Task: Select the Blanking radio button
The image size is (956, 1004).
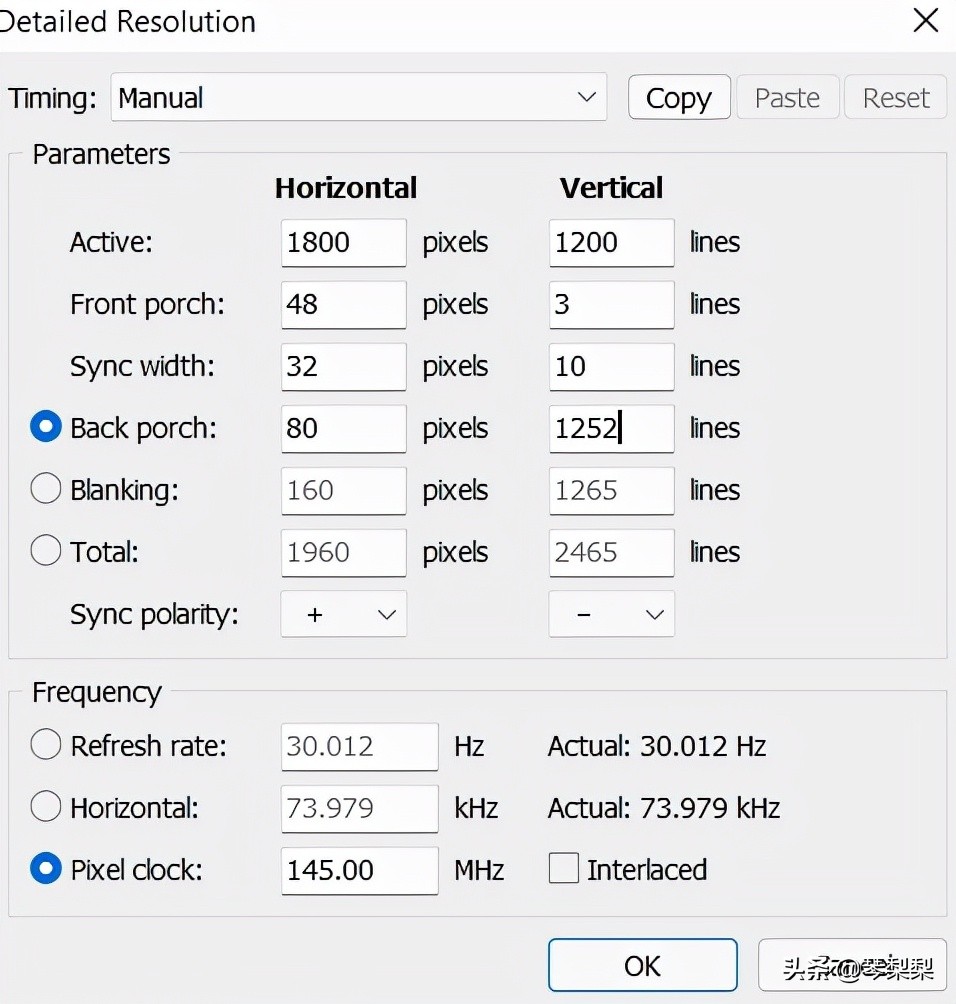Action: point(45,489)
